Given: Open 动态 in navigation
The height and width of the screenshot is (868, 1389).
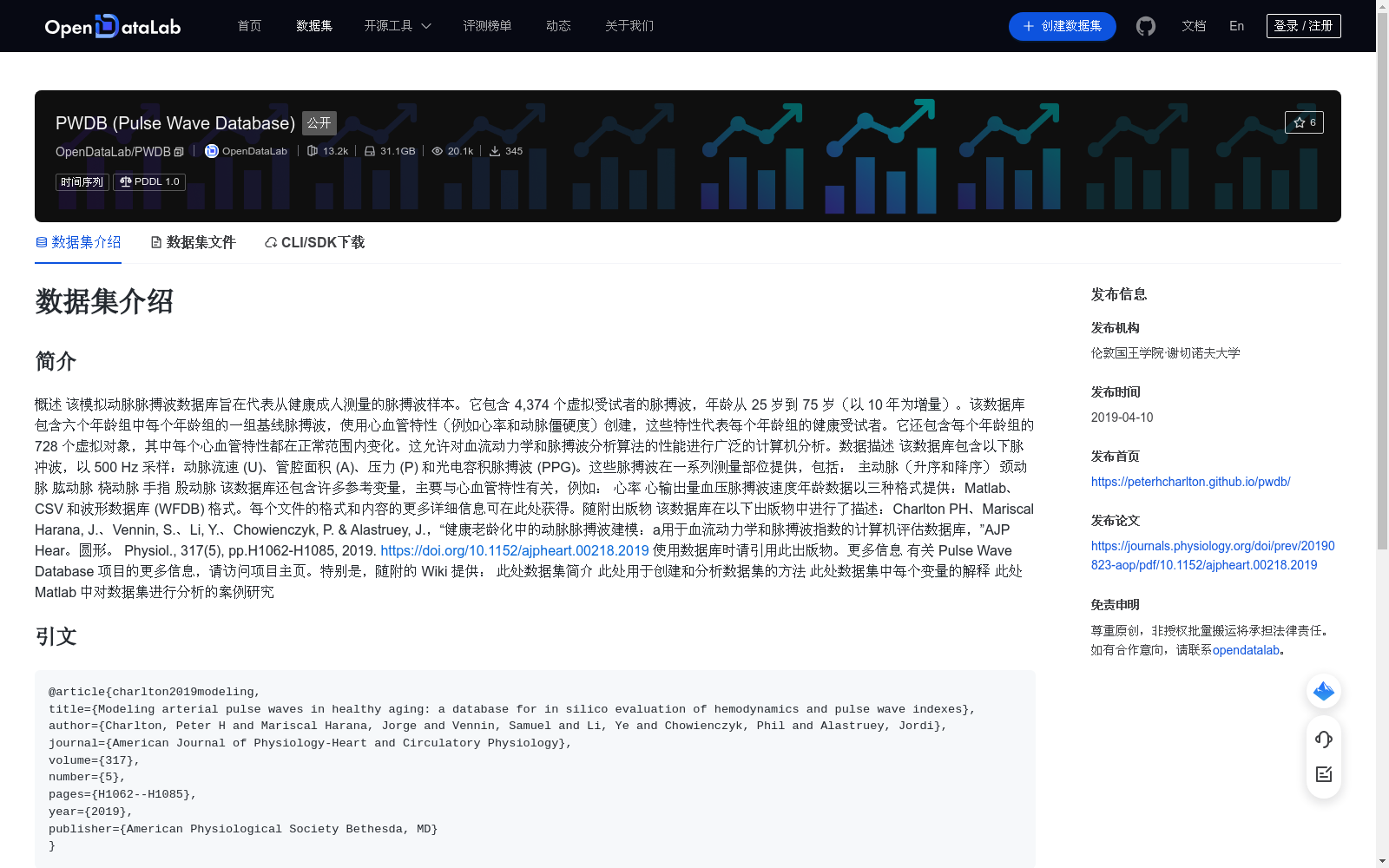Looking at the screenshot, I should click(x=558, y=26).
